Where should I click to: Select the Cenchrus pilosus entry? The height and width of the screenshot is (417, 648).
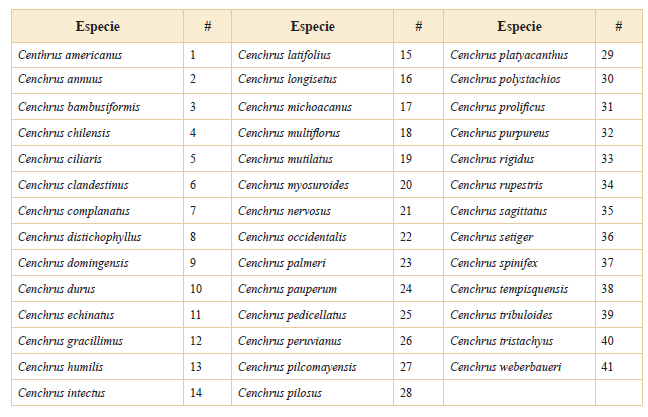312,393
